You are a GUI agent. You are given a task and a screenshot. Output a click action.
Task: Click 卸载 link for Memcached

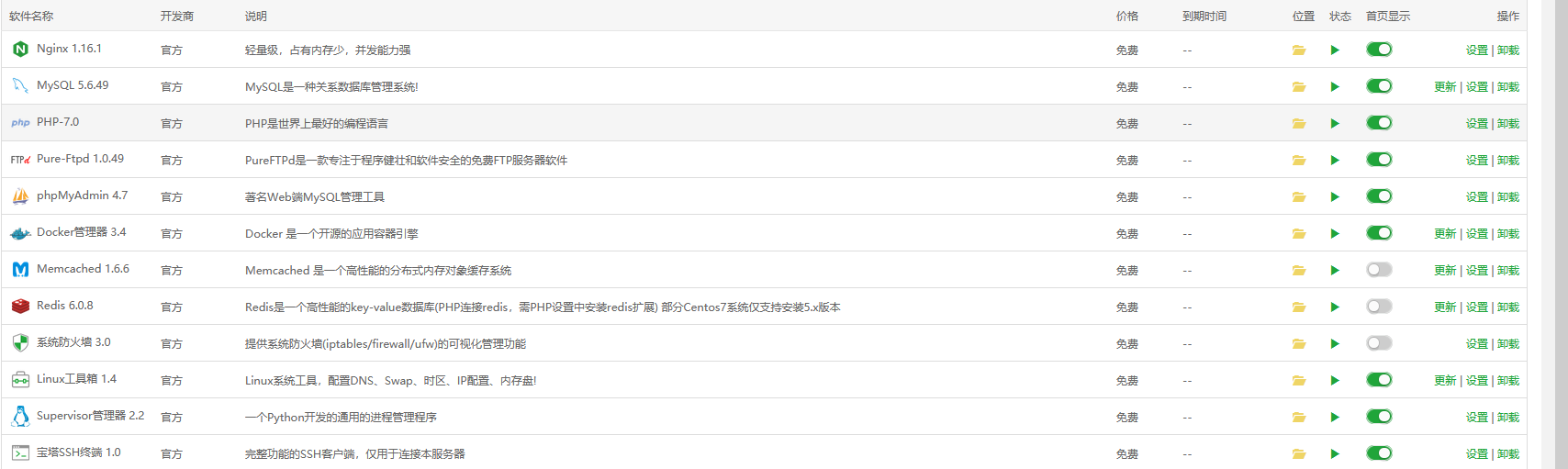click(x=1508, y=271)
